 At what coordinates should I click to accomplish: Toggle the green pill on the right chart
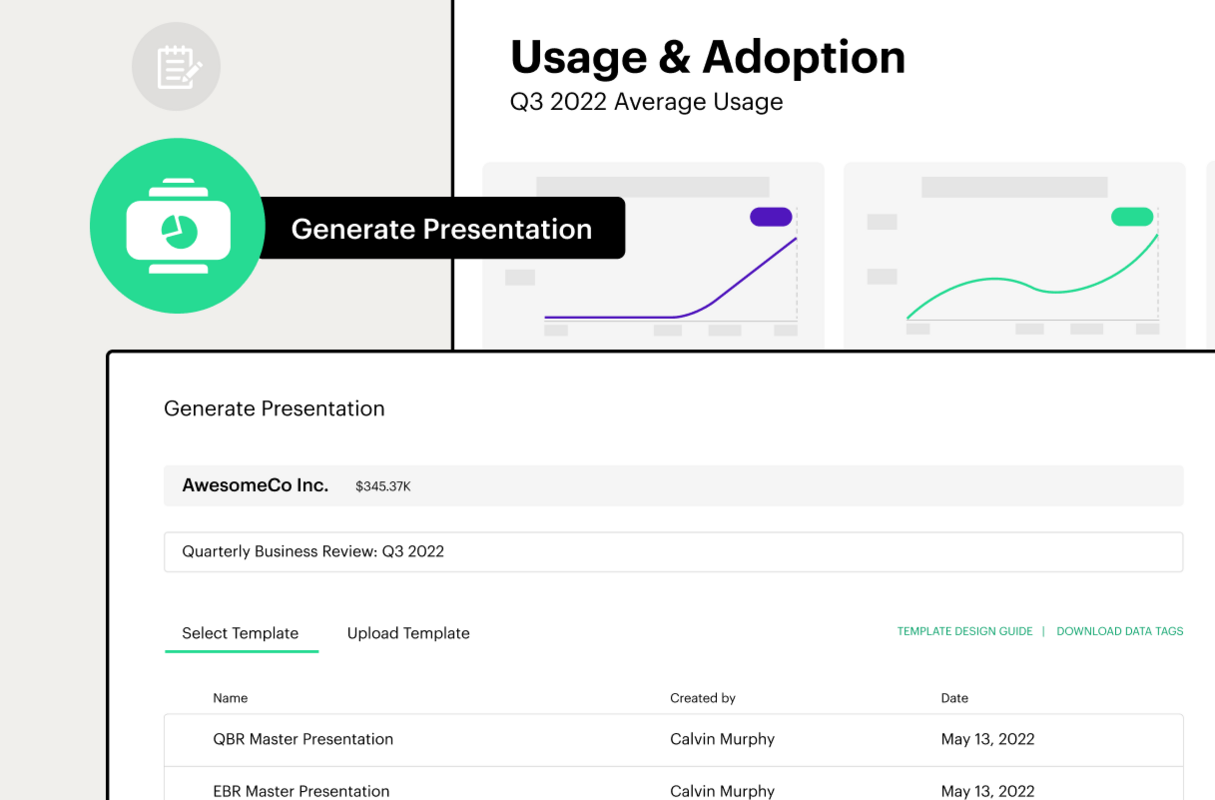[1132, 216]
